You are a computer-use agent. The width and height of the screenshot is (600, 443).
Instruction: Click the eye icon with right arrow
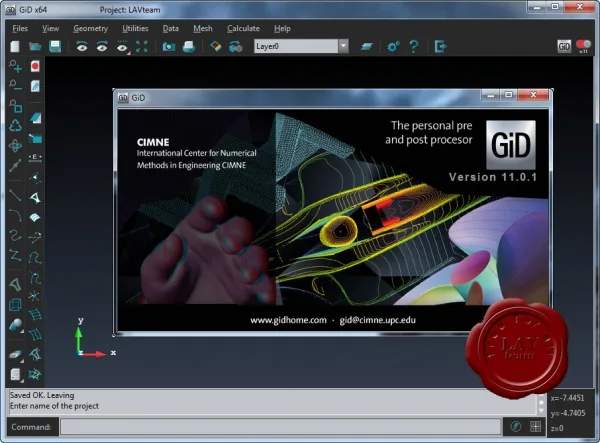coord(102,46)
